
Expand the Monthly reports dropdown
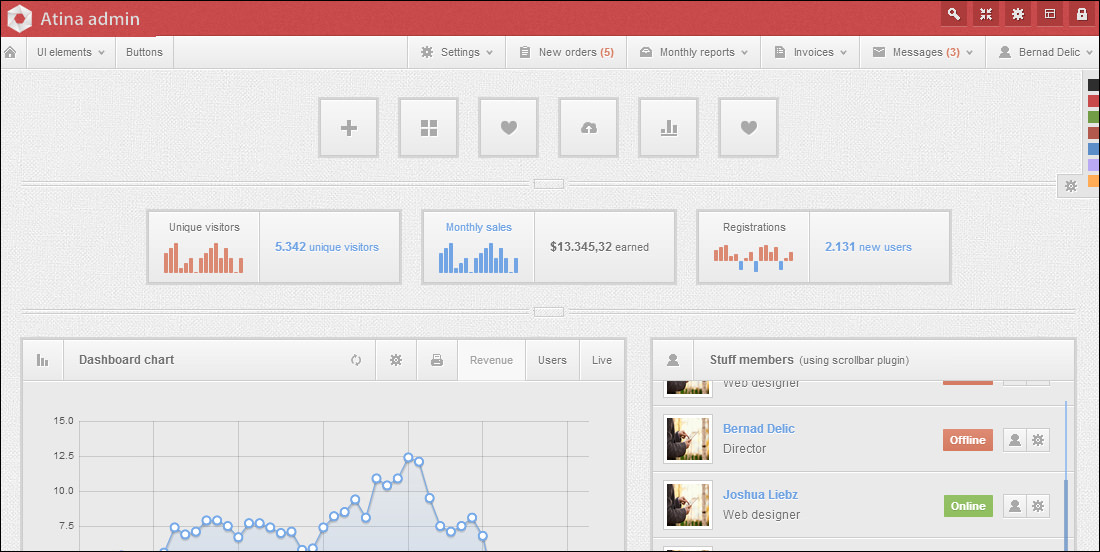pyautogui.click(x=694, y=53)
